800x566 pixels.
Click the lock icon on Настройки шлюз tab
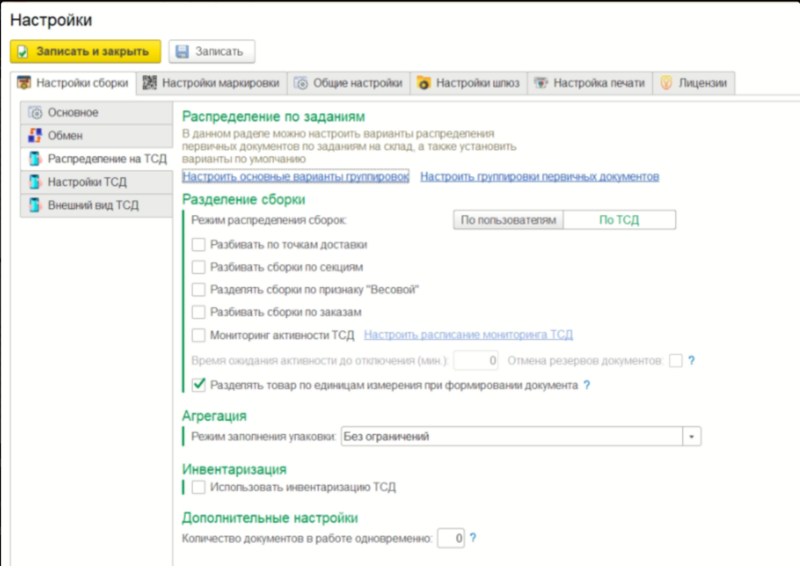[423, 83]
